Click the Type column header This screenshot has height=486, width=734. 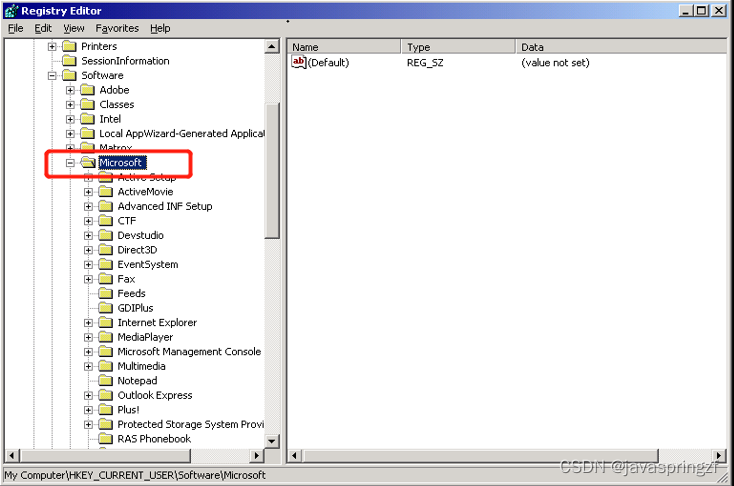[458, 47]
